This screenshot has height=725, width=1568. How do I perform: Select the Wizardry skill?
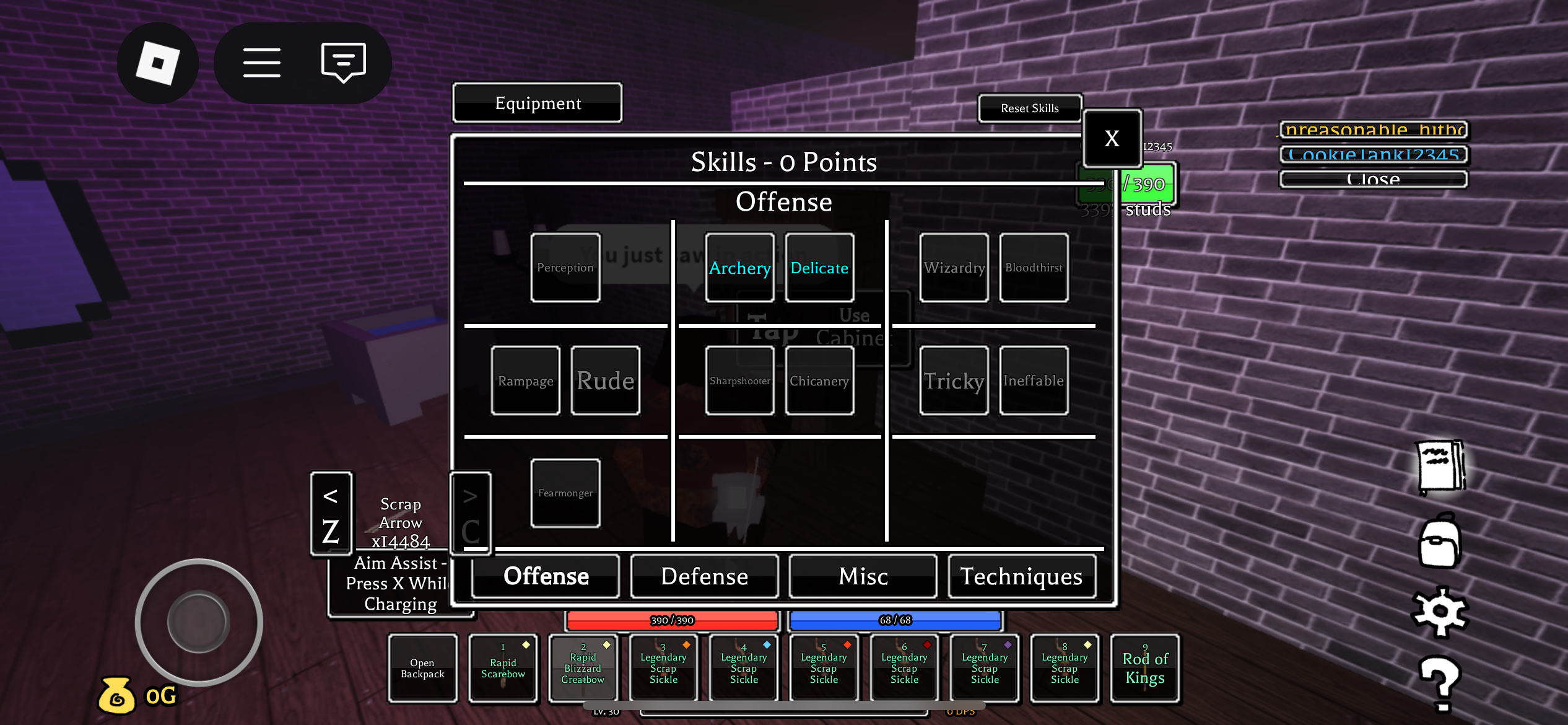[x=954, y=268]
